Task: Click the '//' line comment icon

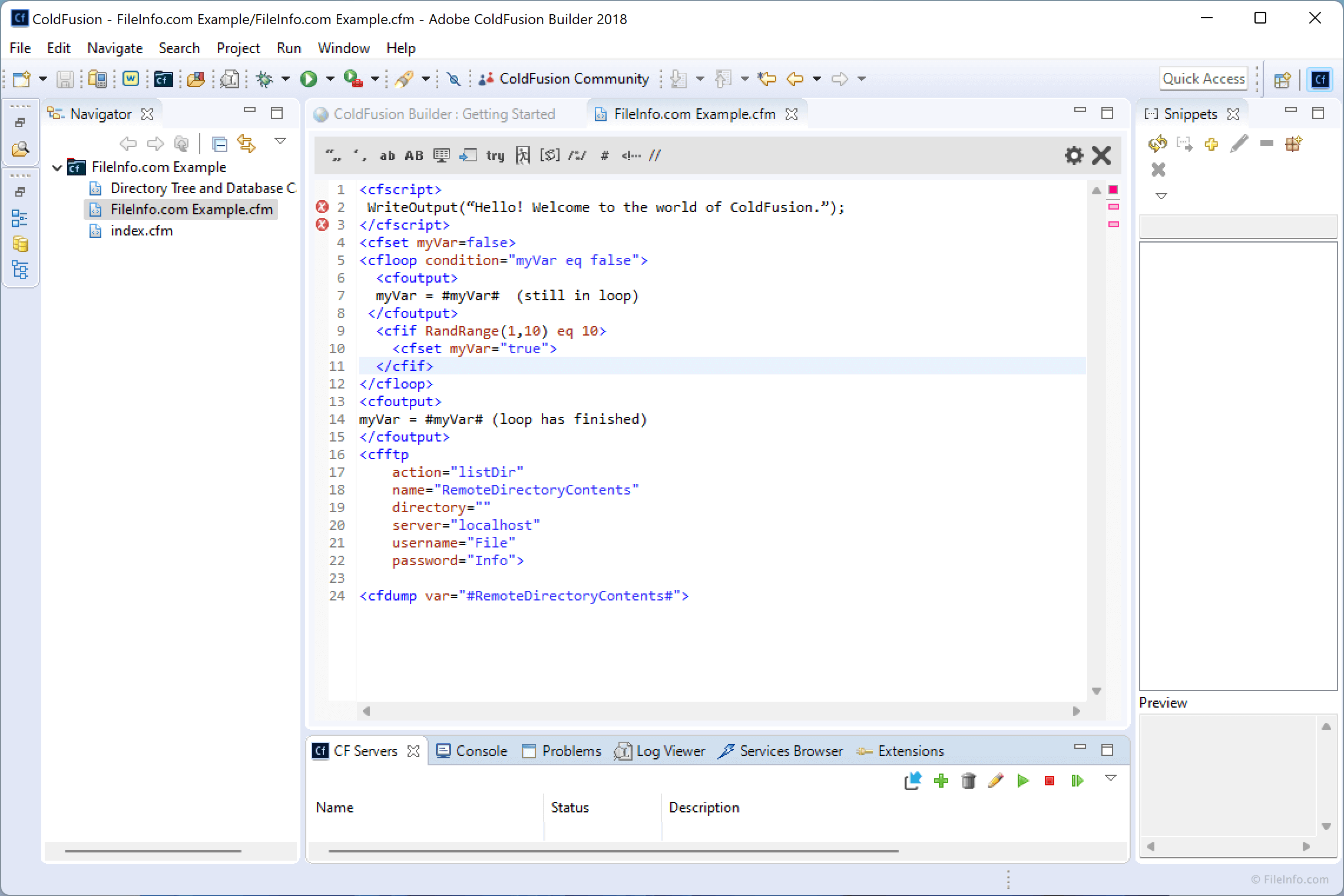Action: (x=655, y=155)
